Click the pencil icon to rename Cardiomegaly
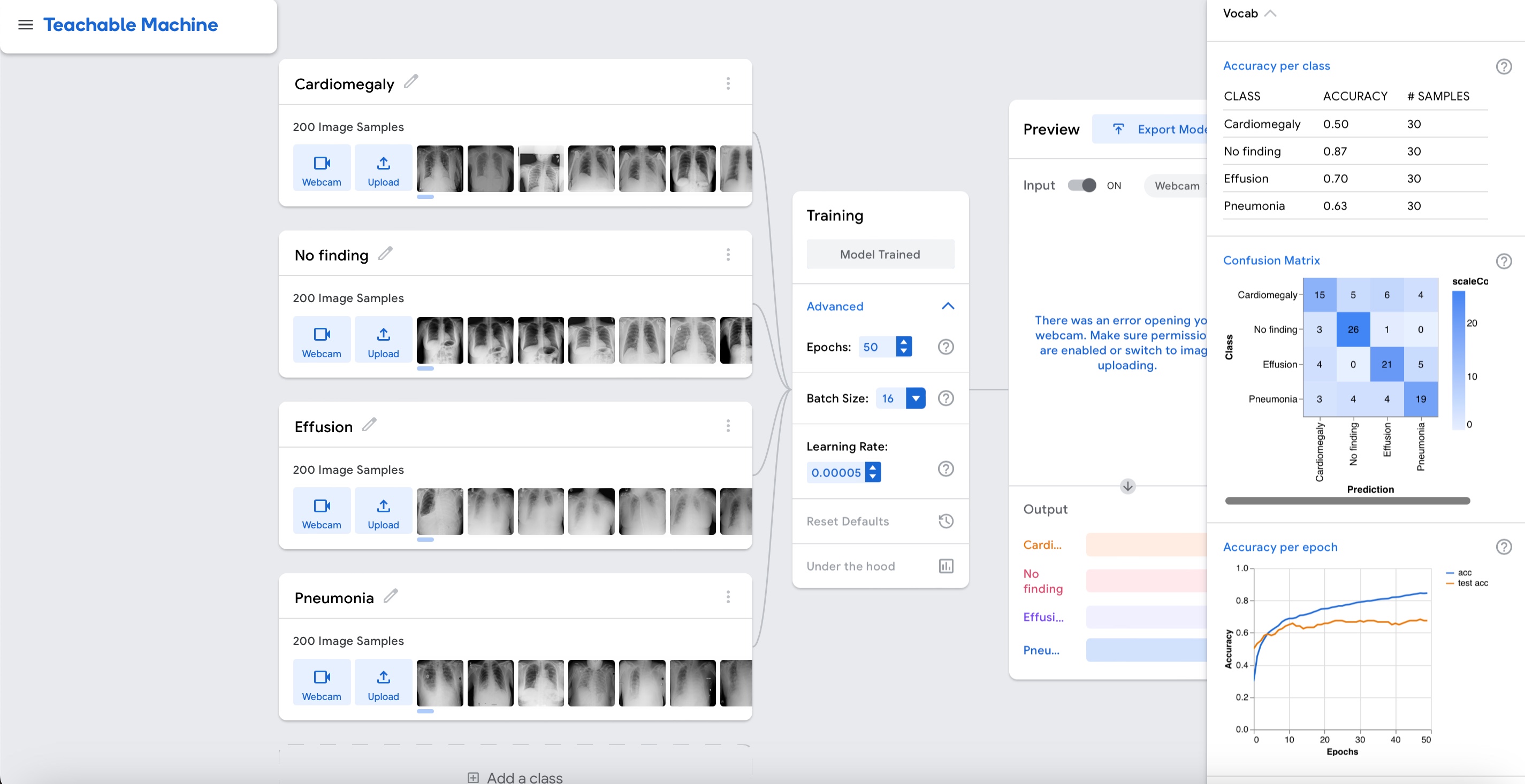This screenshot has height=784, width=1525. [411, 82]
